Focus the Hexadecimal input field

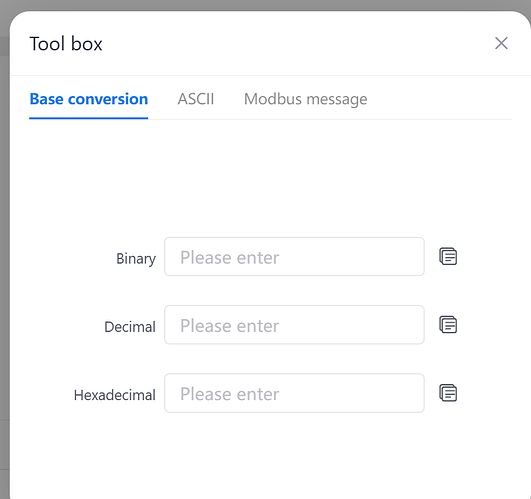click(x=294, y=393)
